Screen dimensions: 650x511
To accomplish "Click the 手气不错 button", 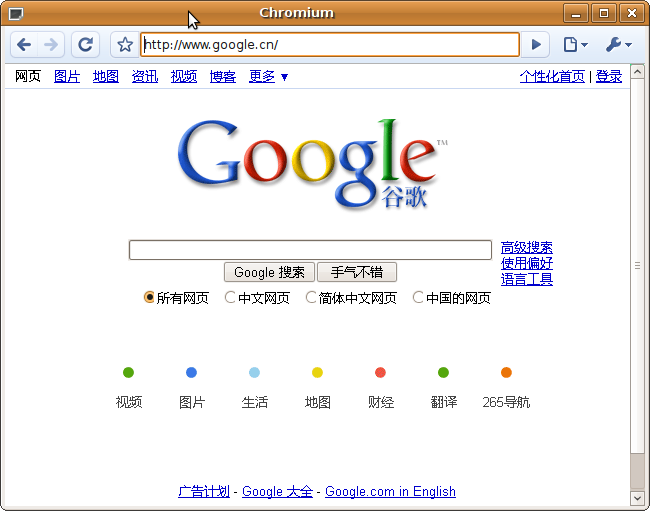I will [x=357, y=272].
